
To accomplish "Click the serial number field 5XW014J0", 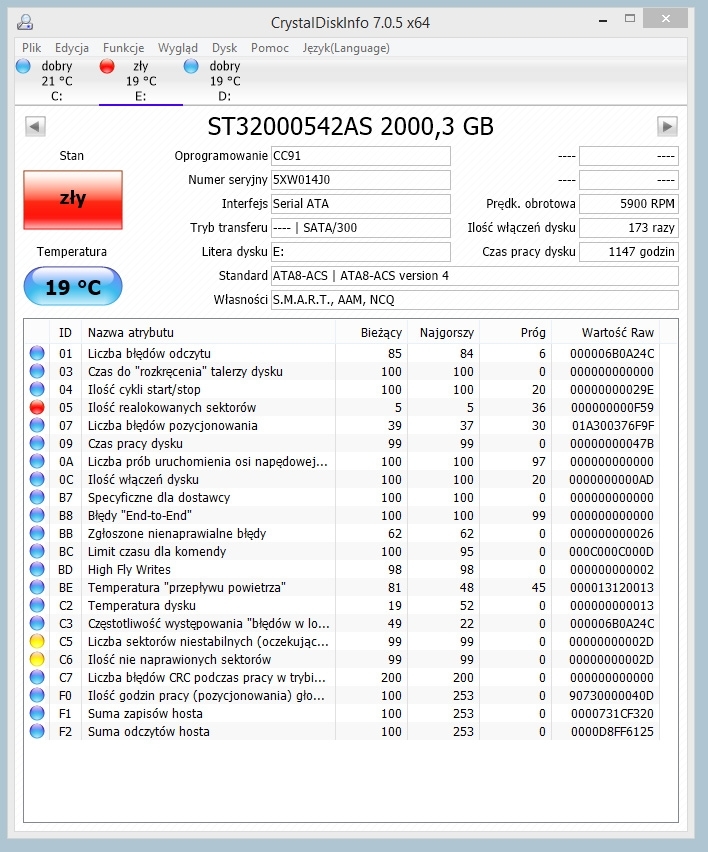I will (x=361, y=180).
